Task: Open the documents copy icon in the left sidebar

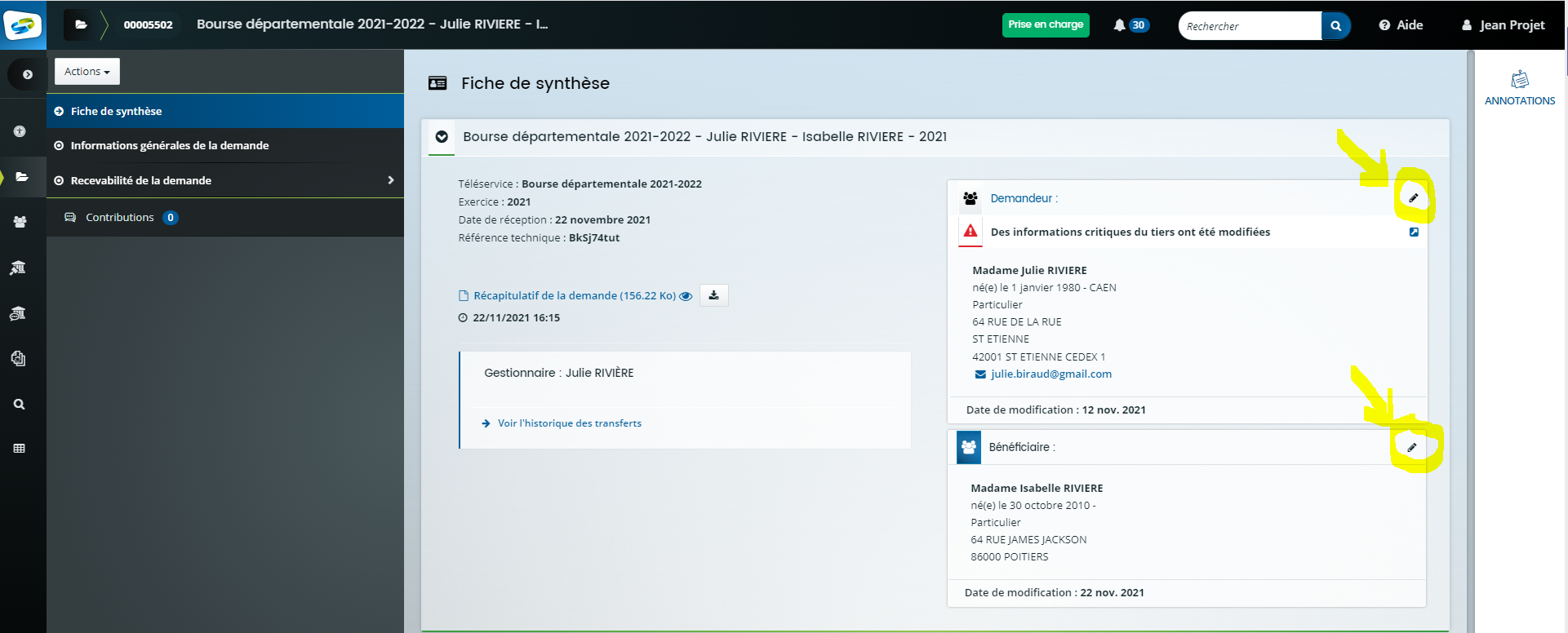Action: pyautogui.click(x=18, y=358)
